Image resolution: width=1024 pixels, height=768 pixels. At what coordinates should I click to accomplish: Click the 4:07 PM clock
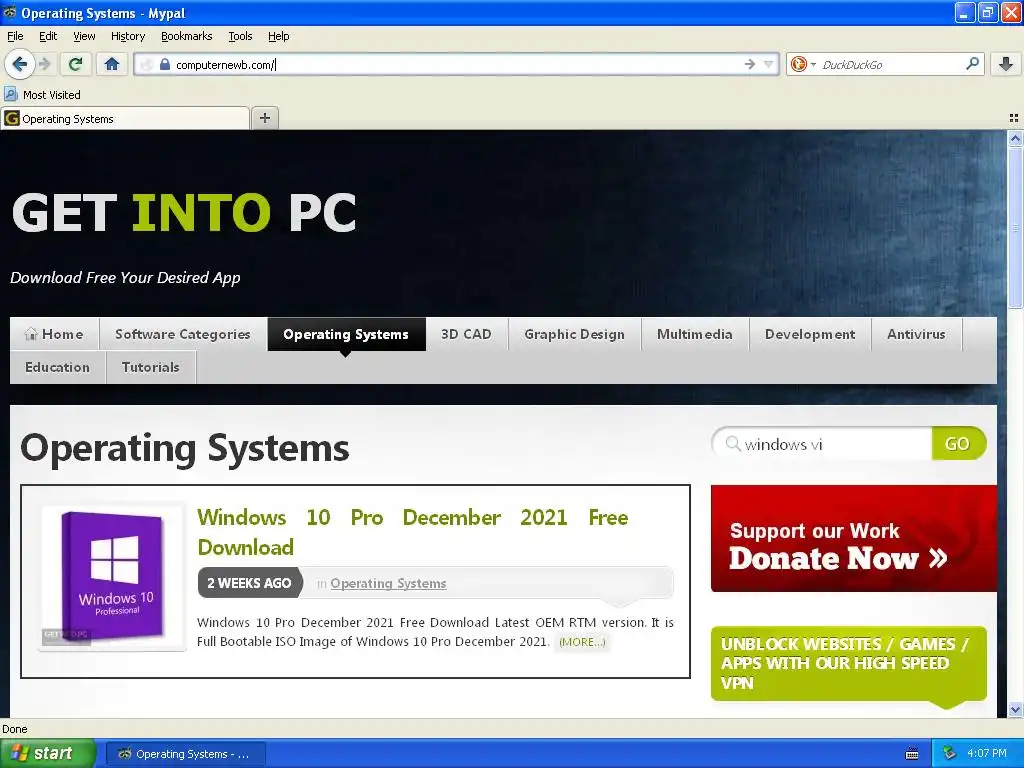coord(987,753)
